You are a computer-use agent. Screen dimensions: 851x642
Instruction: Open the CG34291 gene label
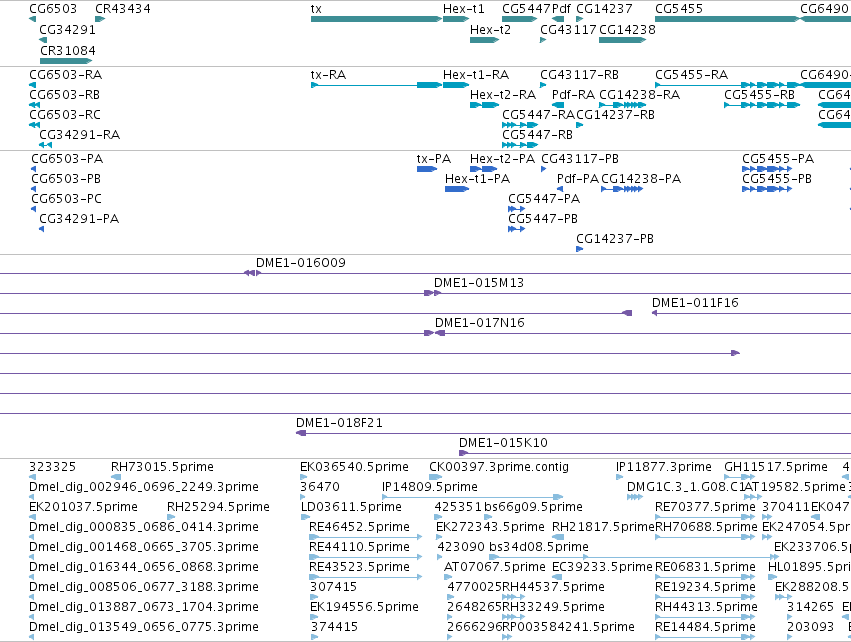click(67, 30)
